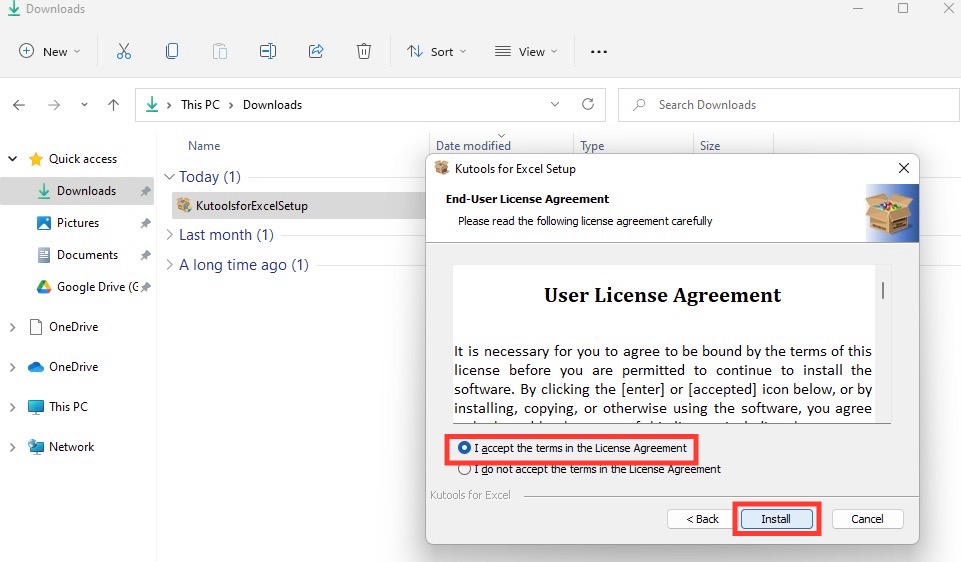Select I accept the terms radio button
The height and width of the screenshot is (562, 961).
pos(464,448)
